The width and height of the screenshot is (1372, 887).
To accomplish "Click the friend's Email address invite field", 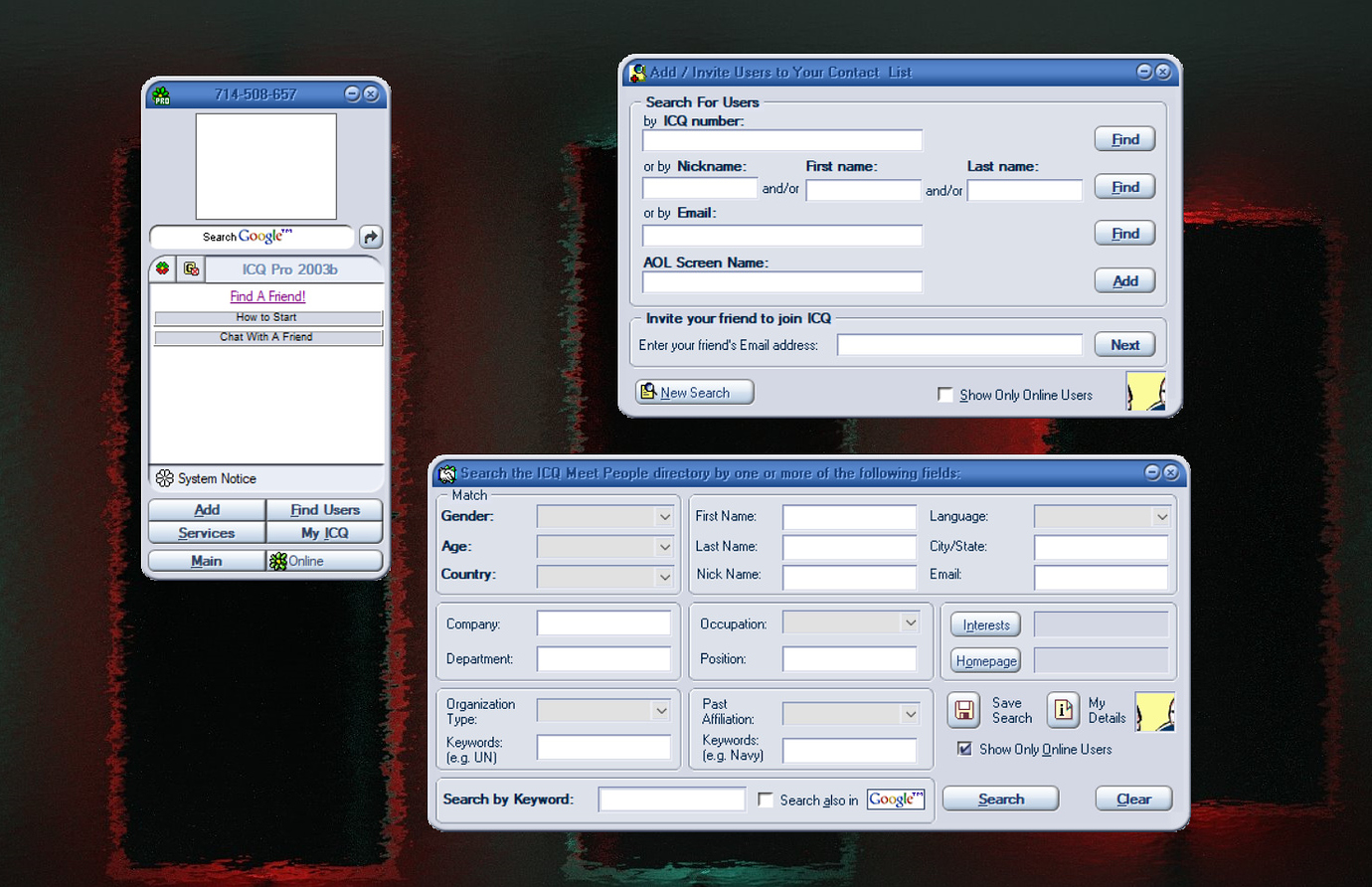I will pyautogui.click(x=959, y=345).
